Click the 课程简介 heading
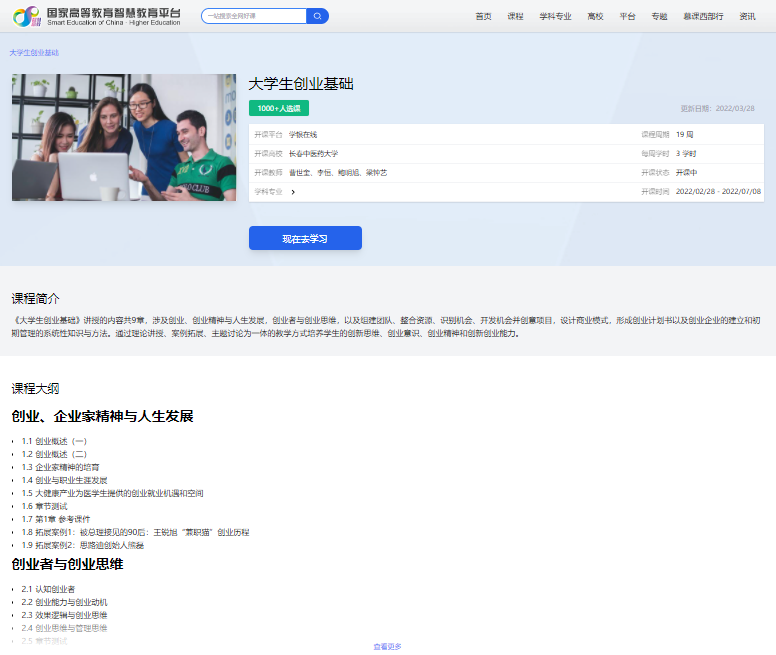 (36, 299)
